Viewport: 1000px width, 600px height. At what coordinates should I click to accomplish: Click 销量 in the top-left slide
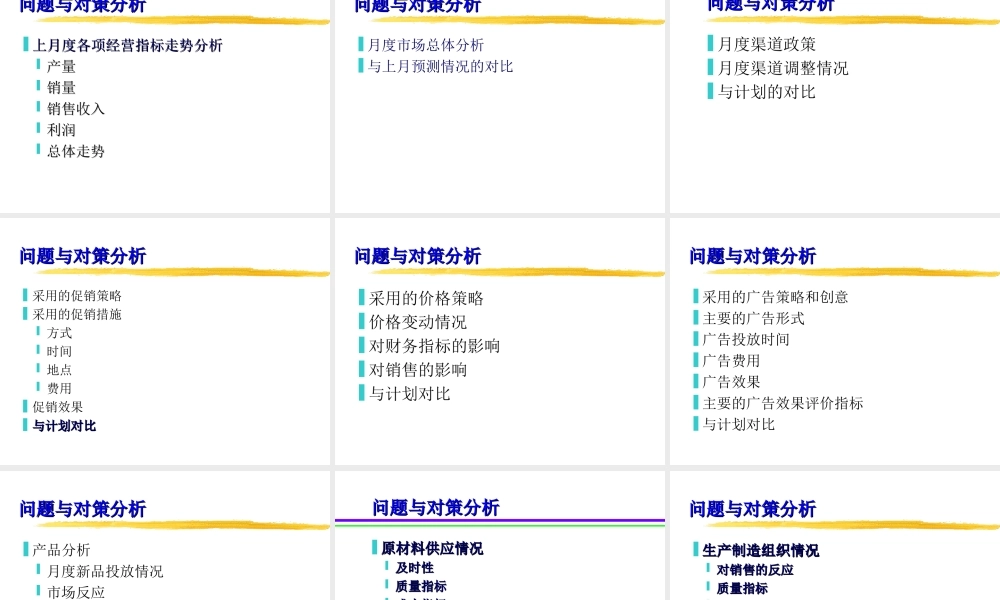pos(61,87)
